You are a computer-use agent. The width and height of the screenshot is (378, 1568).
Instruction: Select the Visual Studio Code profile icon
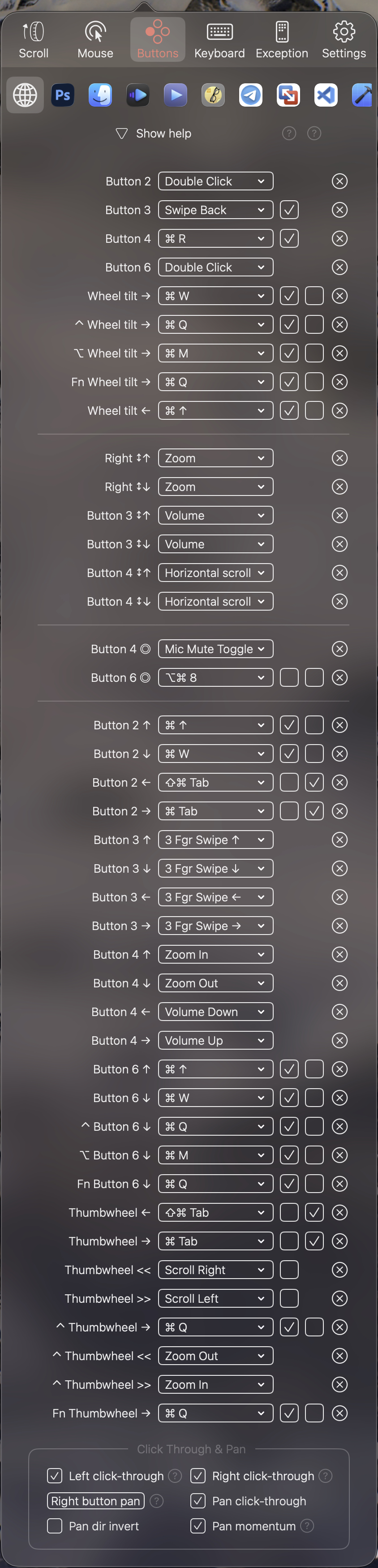click(x=326, y=95)
